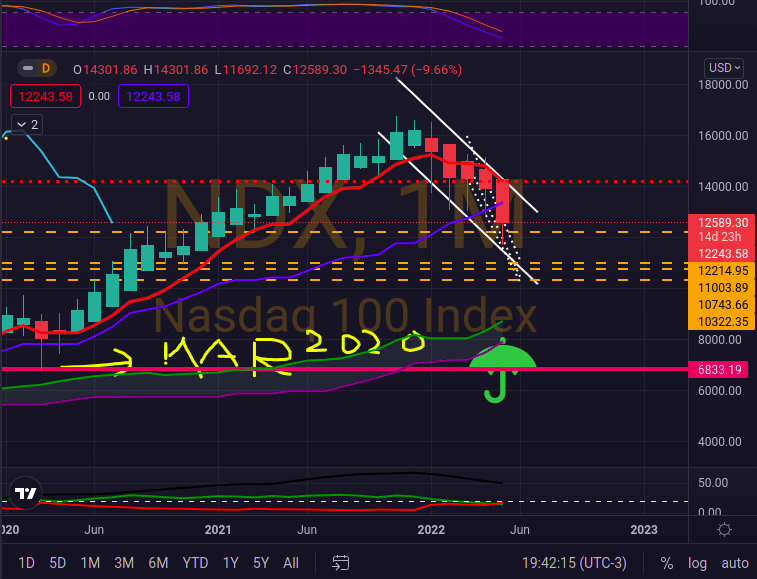The height and width of the screenshot is (579, 757).
Task: Toggle auto scale mode
Action: [x=735, y=563]
